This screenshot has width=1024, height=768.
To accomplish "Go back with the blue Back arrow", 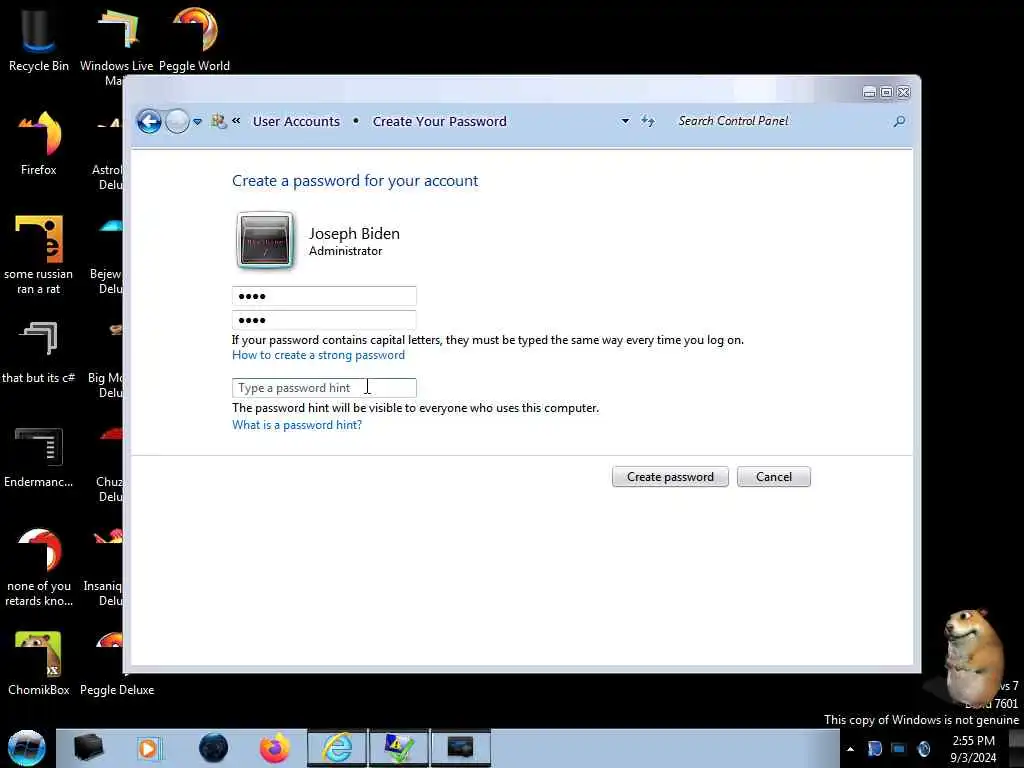I will pos(149,121).
